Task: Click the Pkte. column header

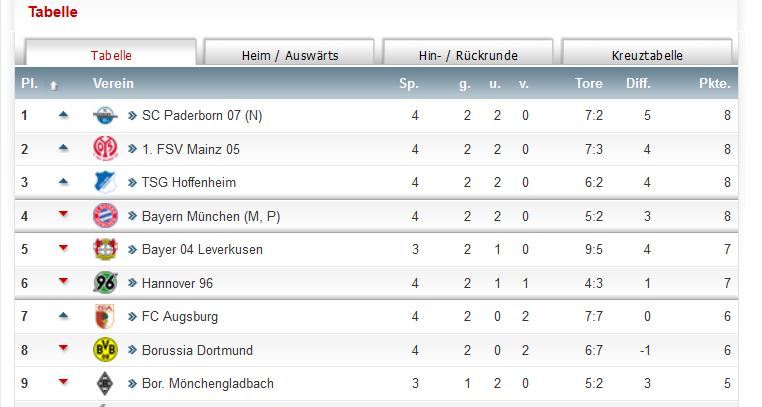Action: tap(715, 84)
